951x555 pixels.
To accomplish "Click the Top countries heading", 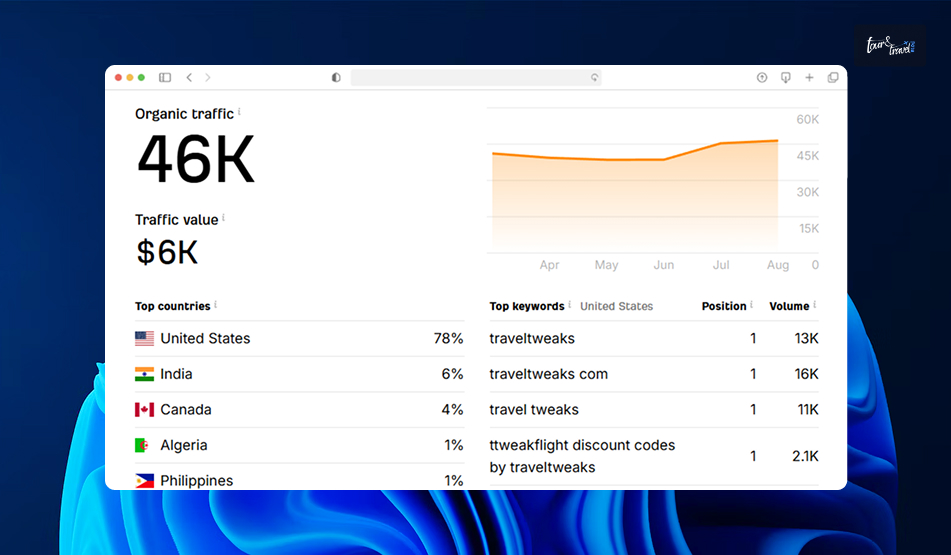I will click(x=172, y=306).
